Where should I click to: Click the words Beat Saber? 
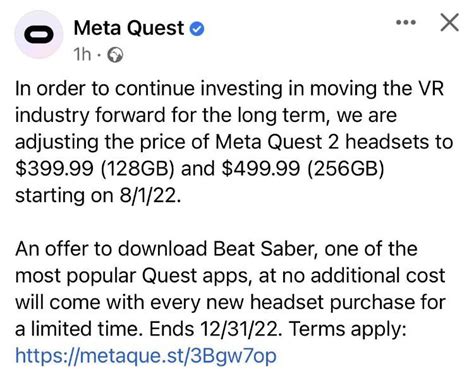tap(265, 249)
